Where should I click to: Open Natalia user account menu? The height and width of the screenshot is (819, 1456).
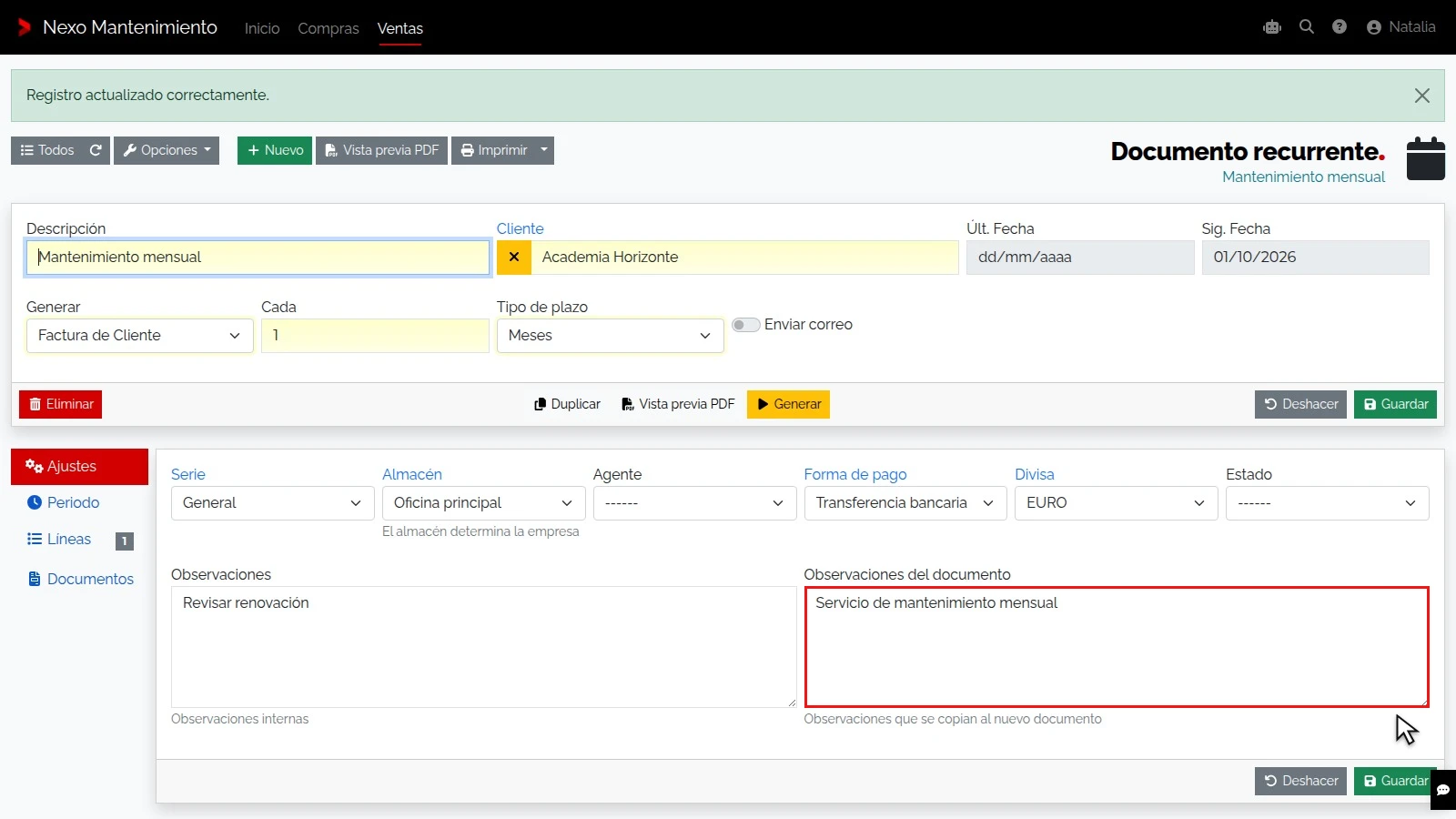(1401, 27)
